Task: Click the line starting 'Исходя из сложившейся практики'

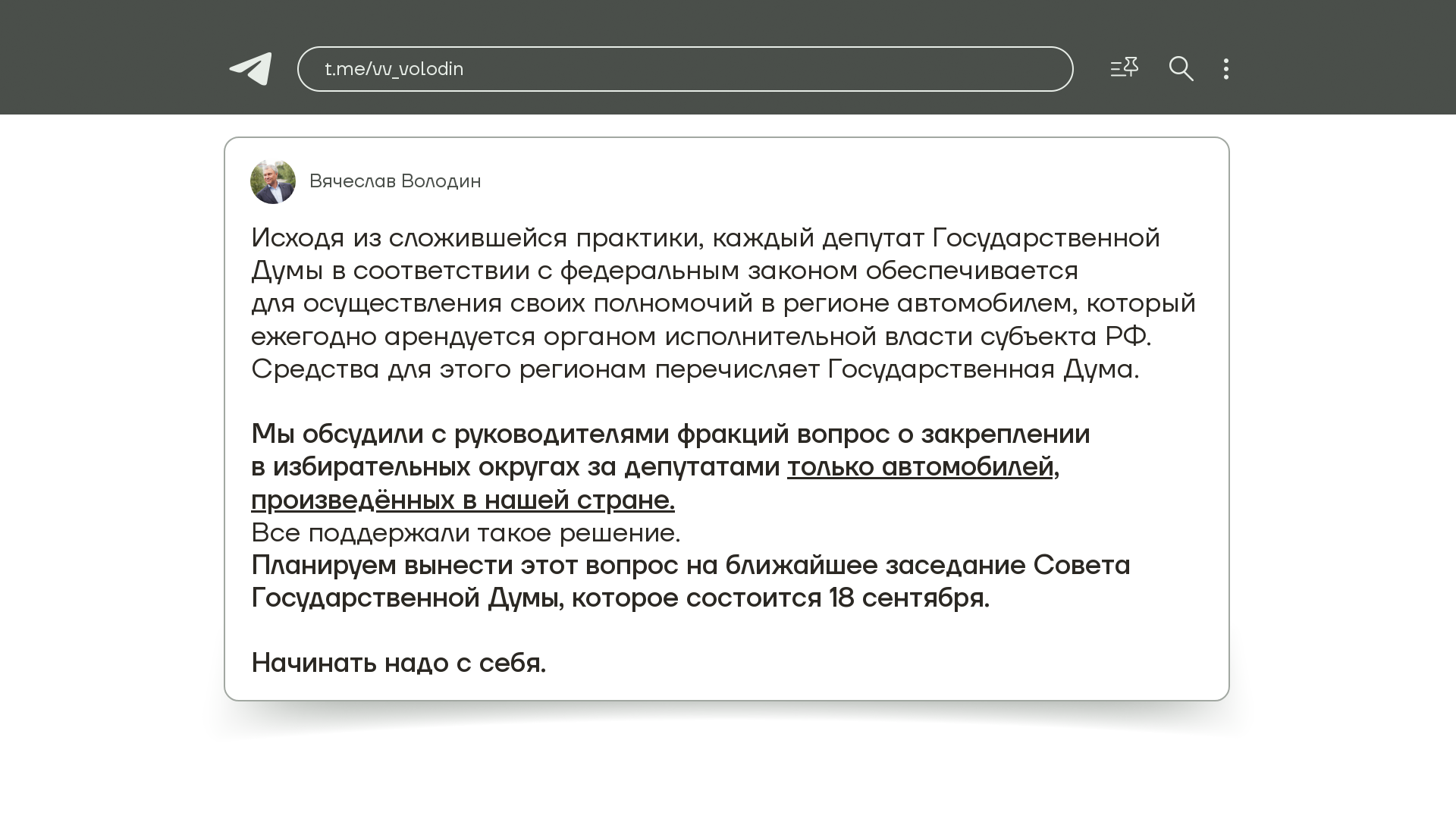Action: (x=705, y=238)
